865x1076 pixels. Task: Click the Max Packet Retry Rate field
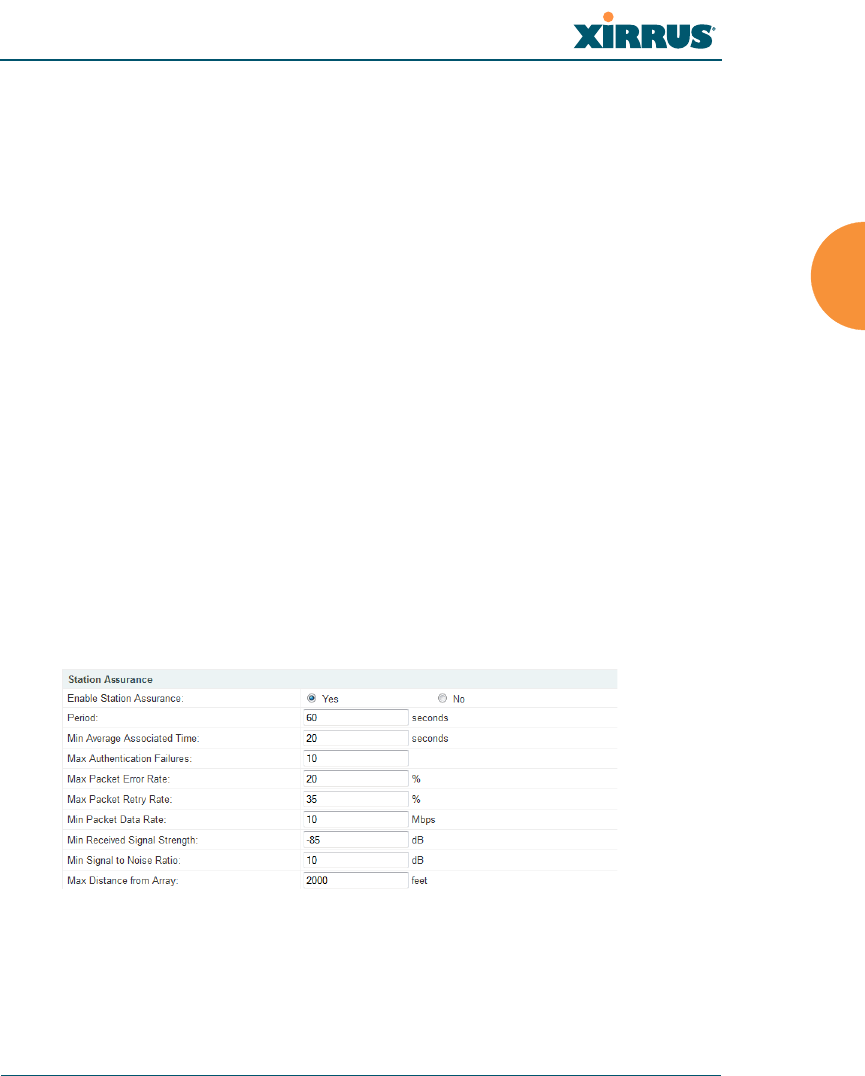355,799
